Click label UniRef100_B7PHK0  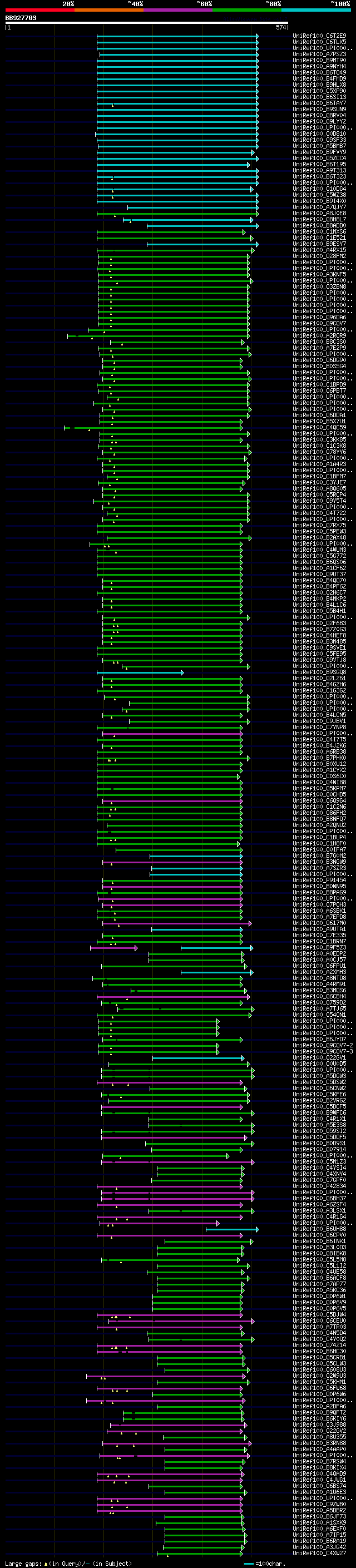click(x=319, y=758)
